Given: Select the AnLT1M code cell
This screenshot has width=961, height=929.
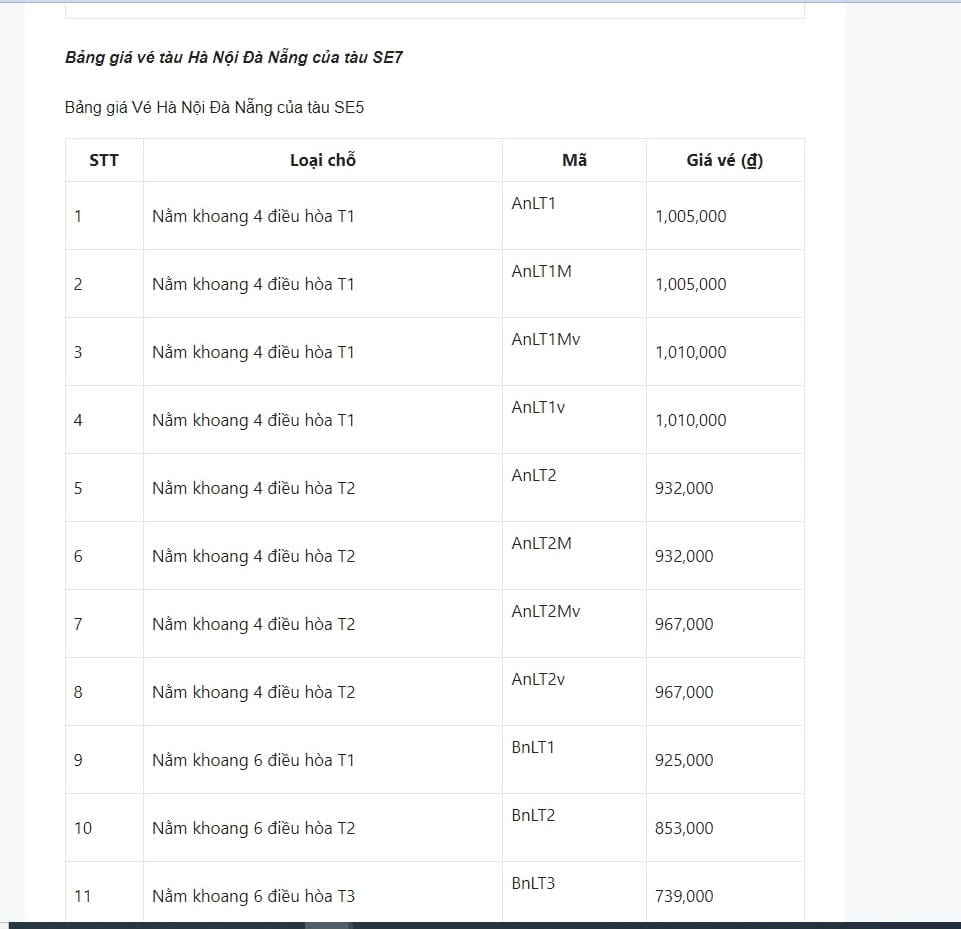Looking at the screenshot, I should click(x=541, y=271).
